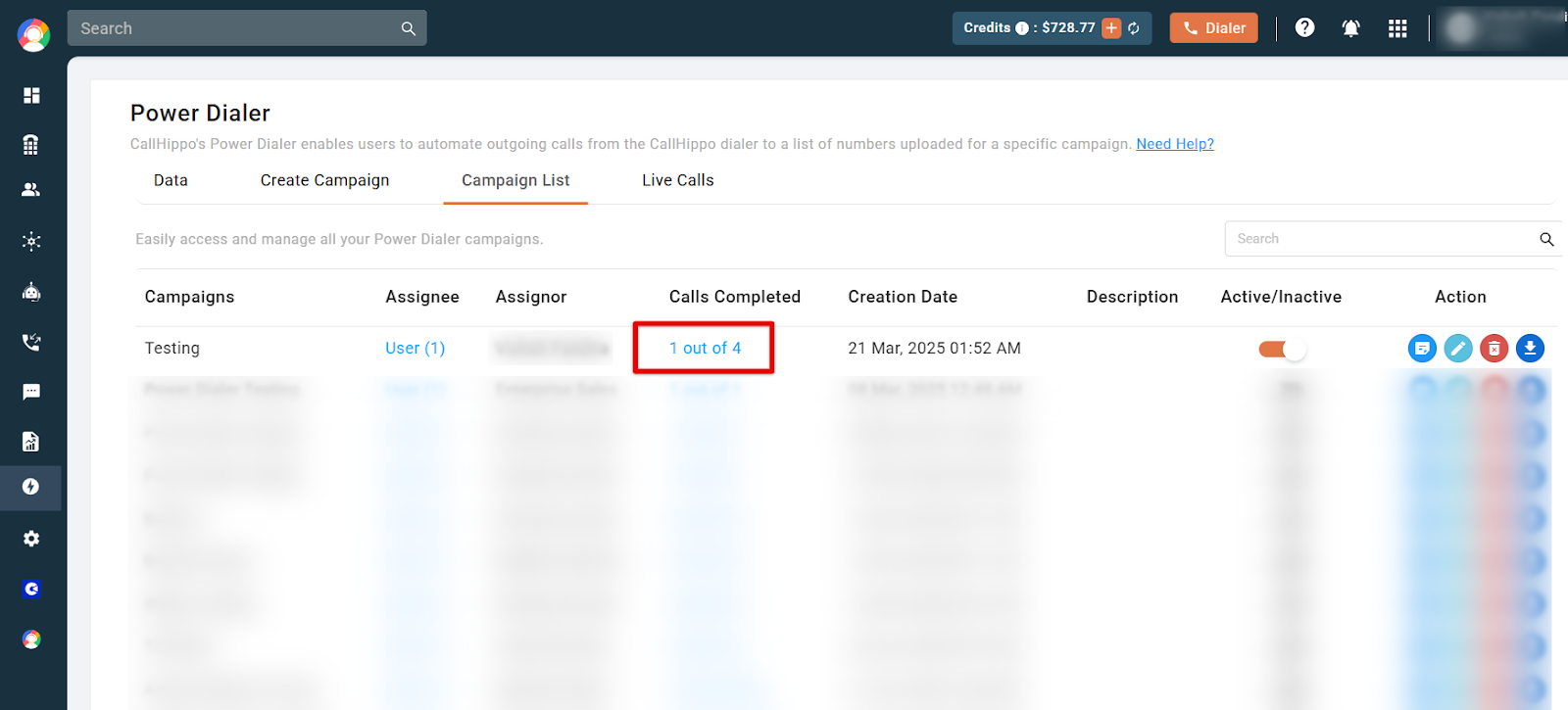Click the Campaigns column header
The image size is (1568, 710).
189,297
